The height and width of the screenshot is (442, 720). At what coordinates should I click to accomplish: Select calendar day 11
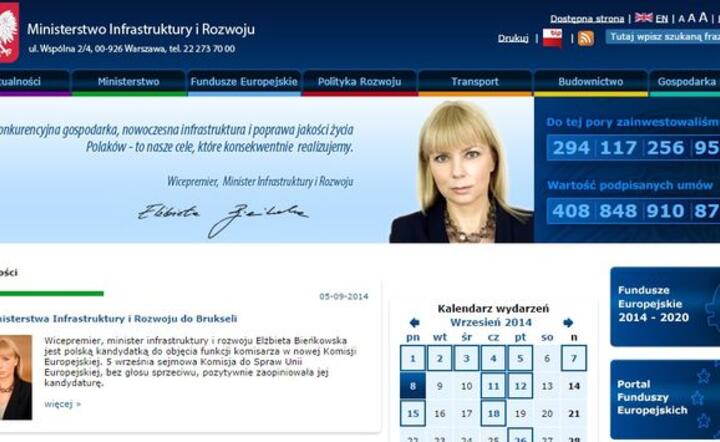(x=493, y=386)
